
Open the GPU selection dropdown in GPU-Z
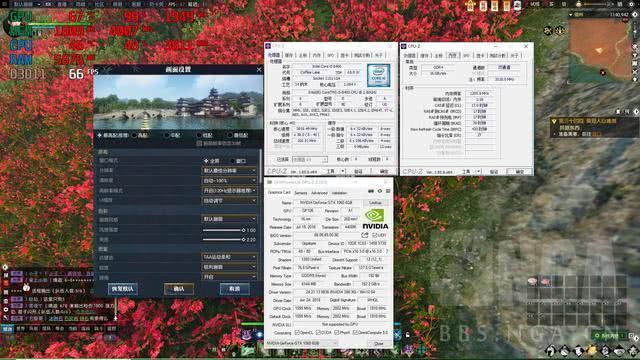pyautogui.click(x=301, y=343)
